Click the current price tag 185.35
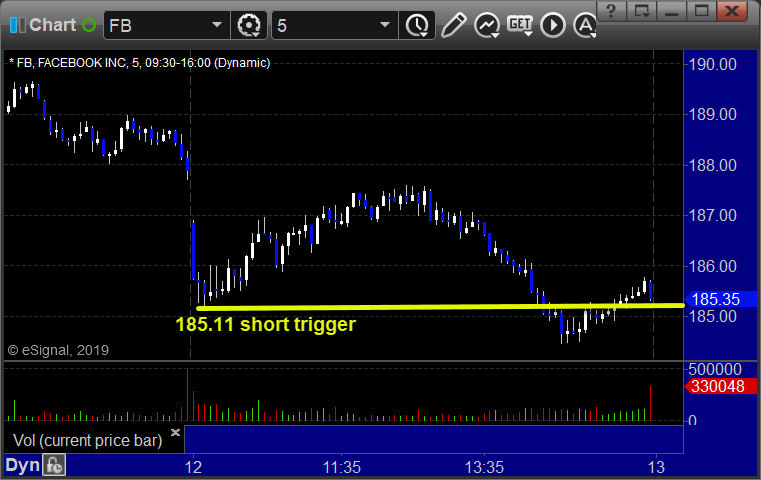The width and height of the screenshot is (761, 480). point(720,299)
